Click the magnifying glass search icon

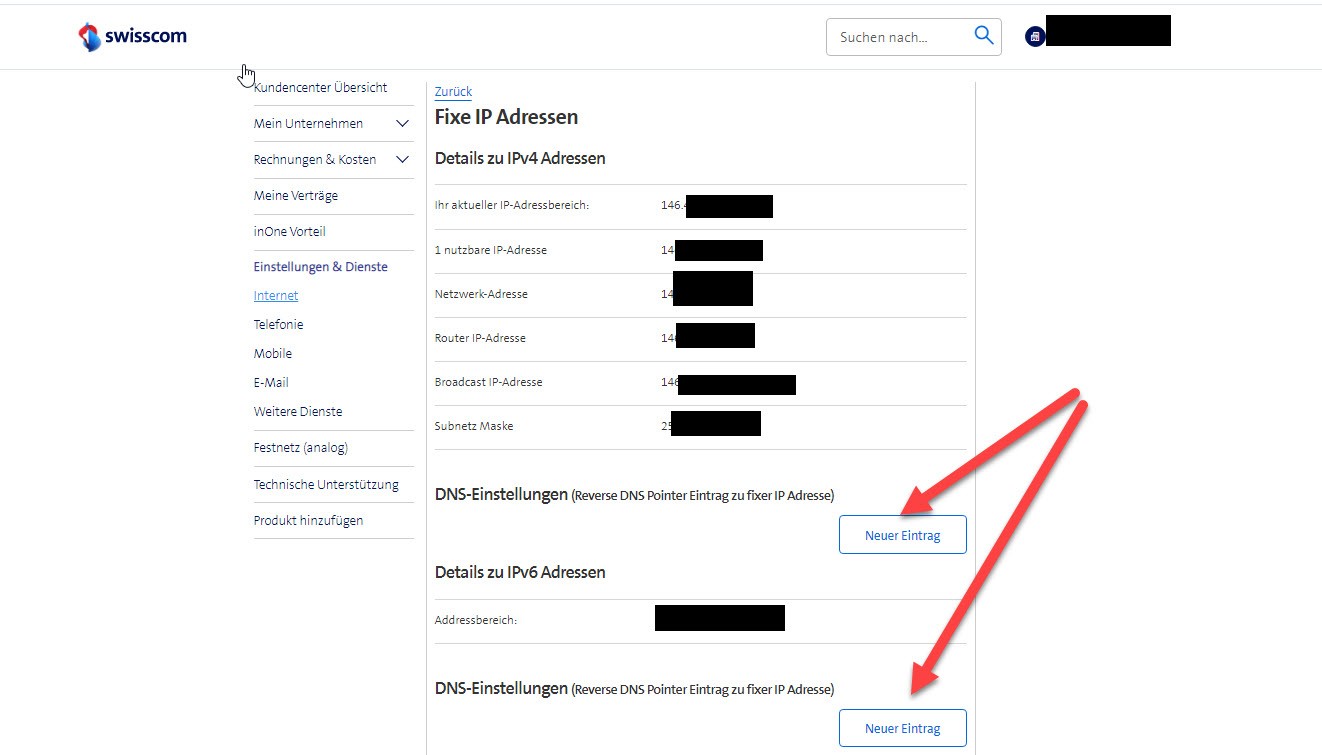pos(984,36)
